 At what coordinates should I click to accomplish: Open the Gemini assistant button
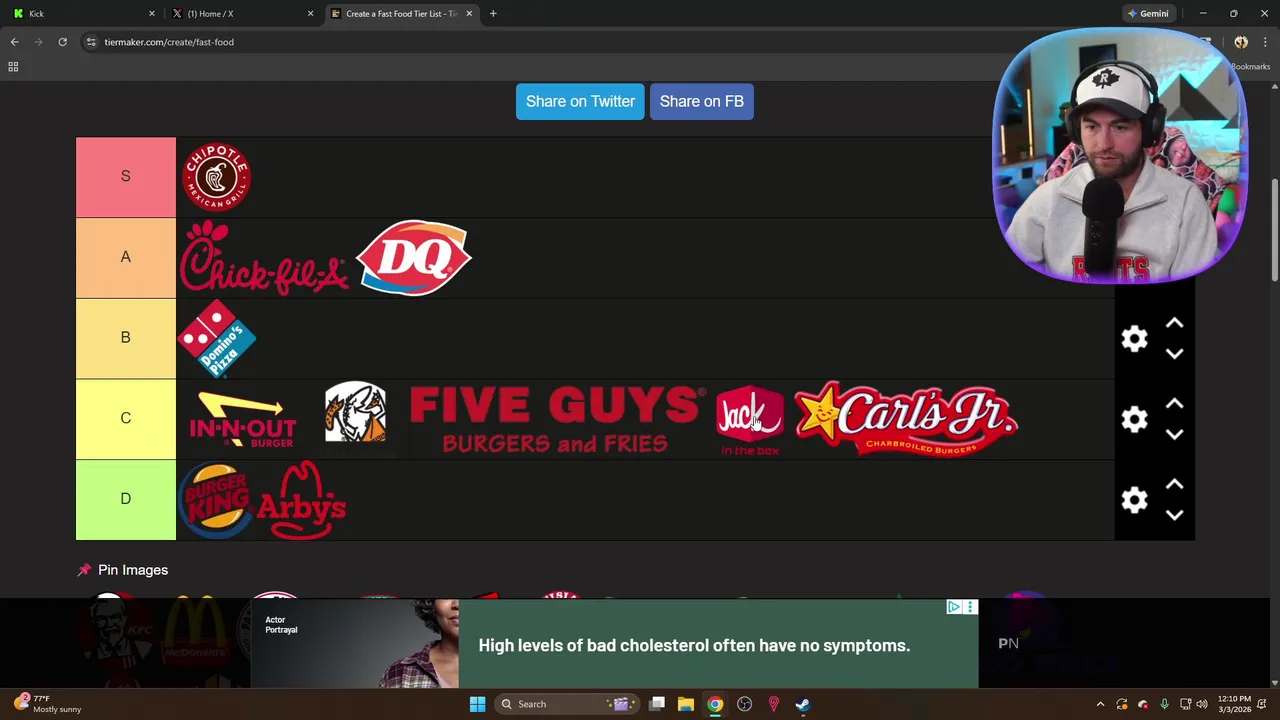[1148, 13]
